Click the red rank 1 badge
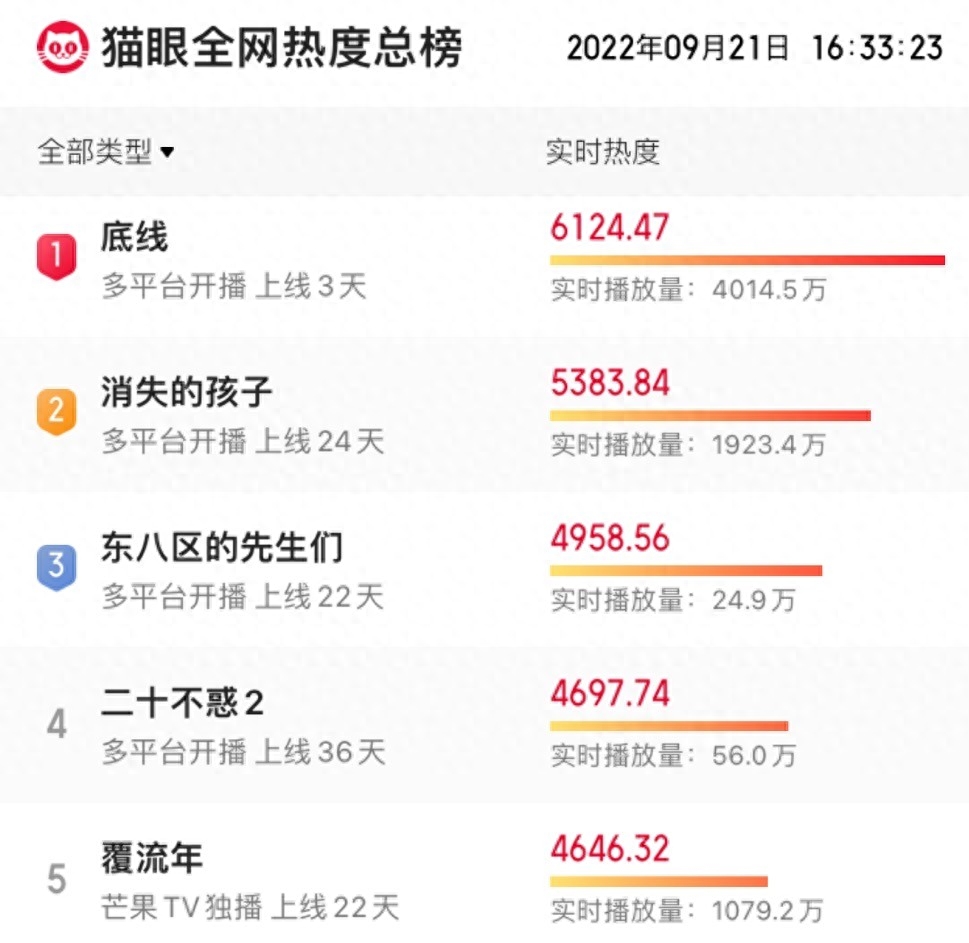969x943 pixels. pyautogui.click(x=57, y=257)
